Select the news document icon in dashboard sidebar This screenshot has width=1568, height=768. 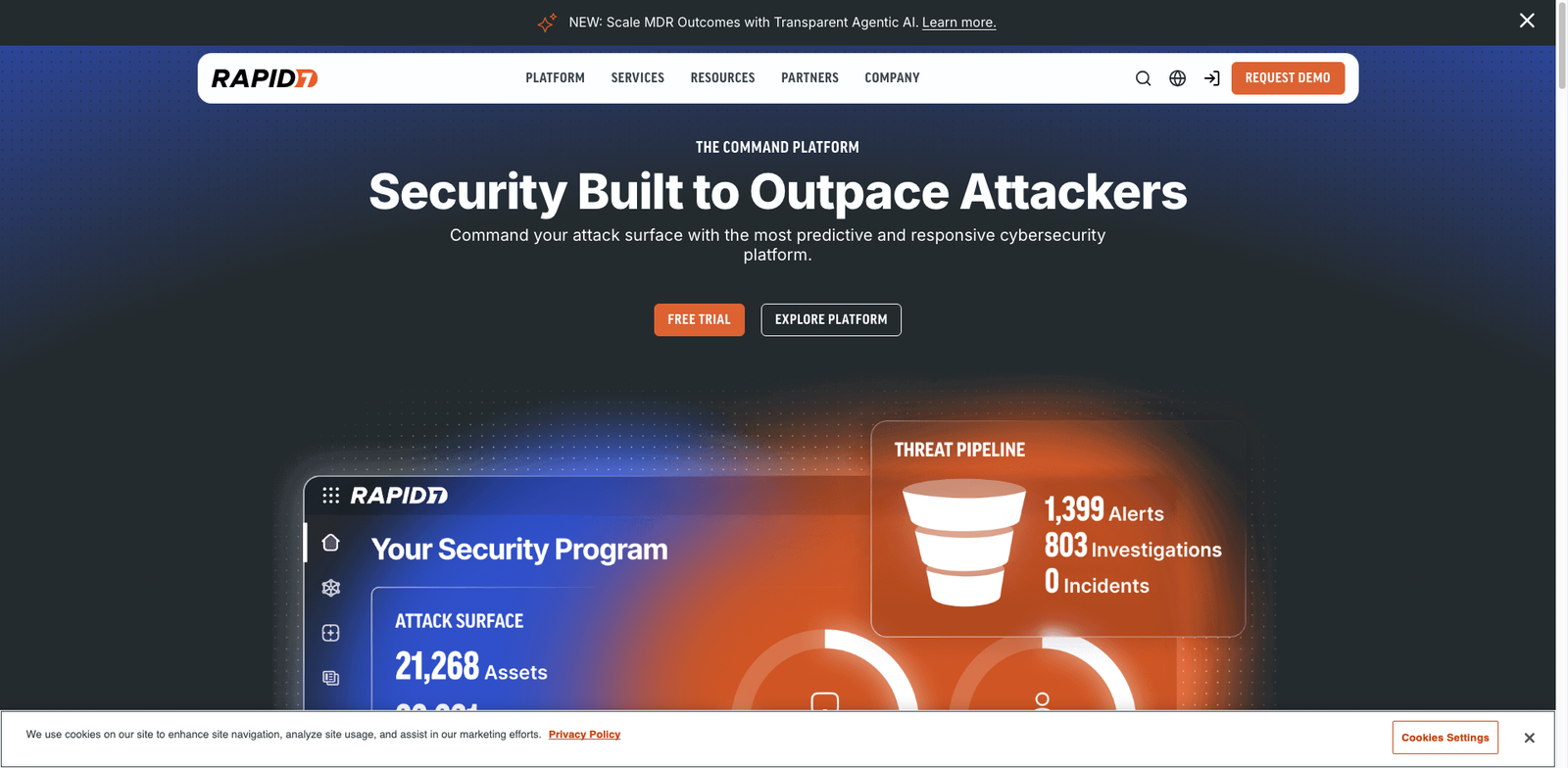(331, 678)
